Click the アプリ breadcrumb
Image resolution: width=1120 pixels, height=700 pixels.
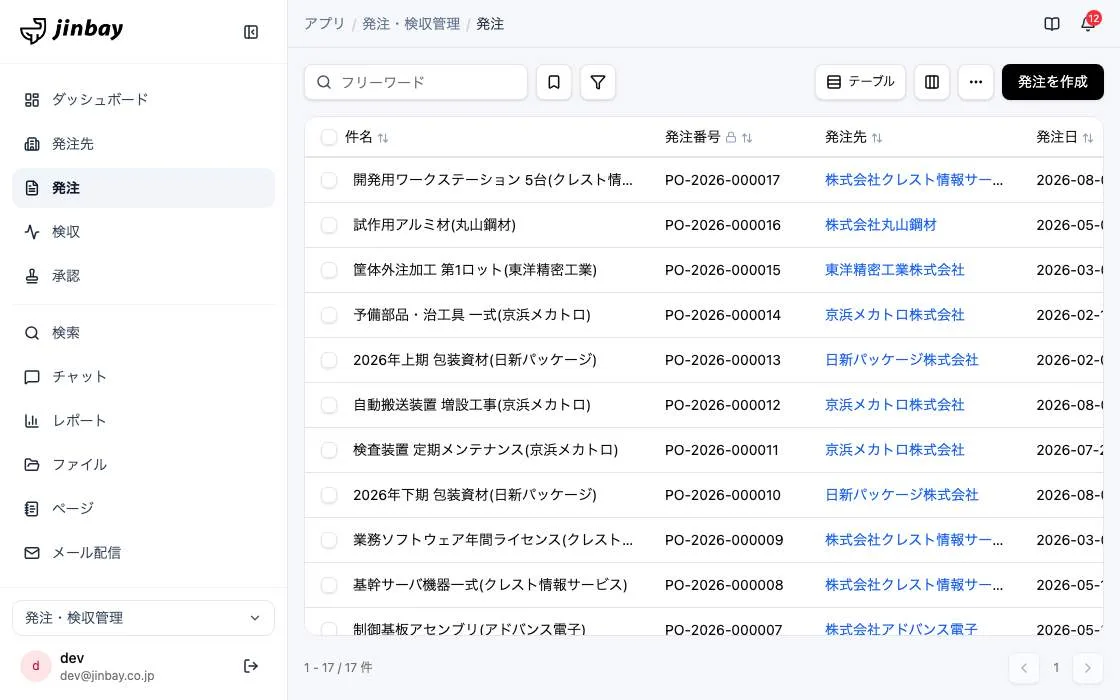click(324, 24)
